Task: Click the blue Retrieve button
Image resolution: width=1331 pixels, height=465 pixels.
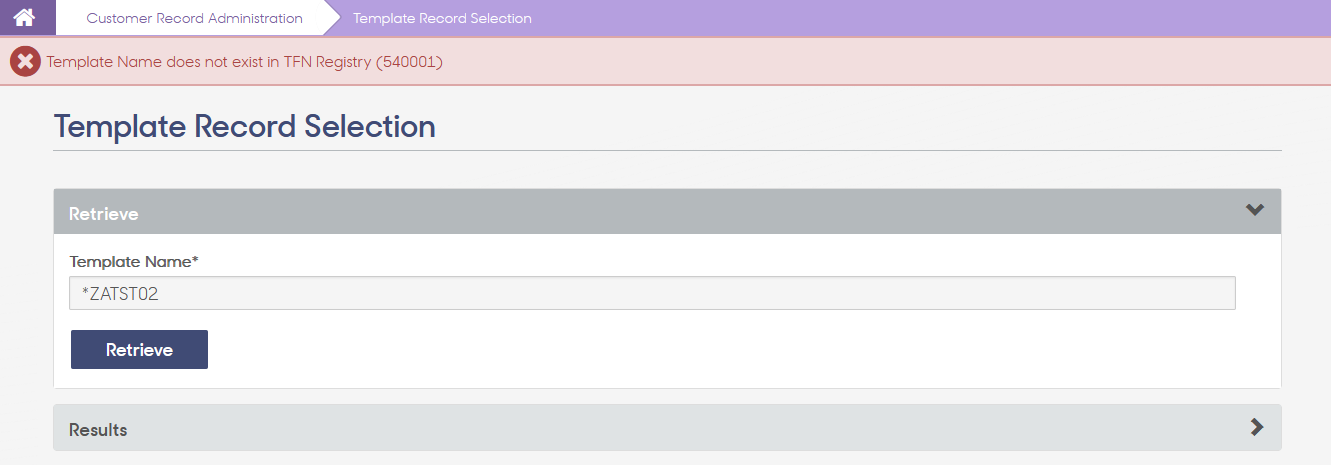Action: coord(139,350)
